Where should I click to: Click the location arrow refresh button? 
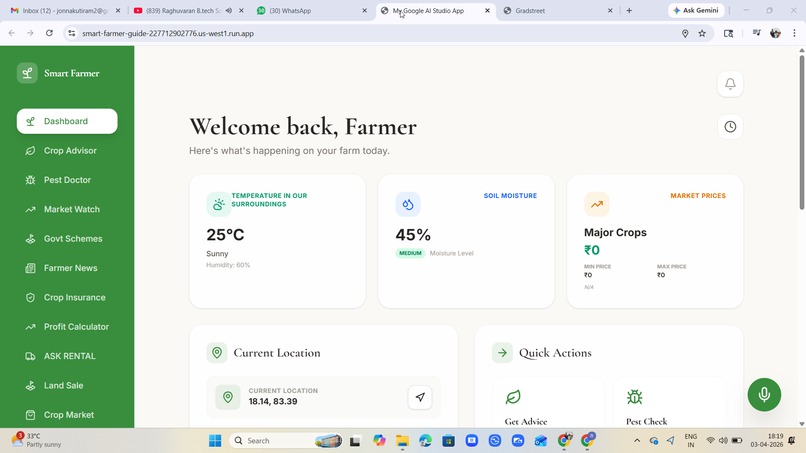coord(420,397)
